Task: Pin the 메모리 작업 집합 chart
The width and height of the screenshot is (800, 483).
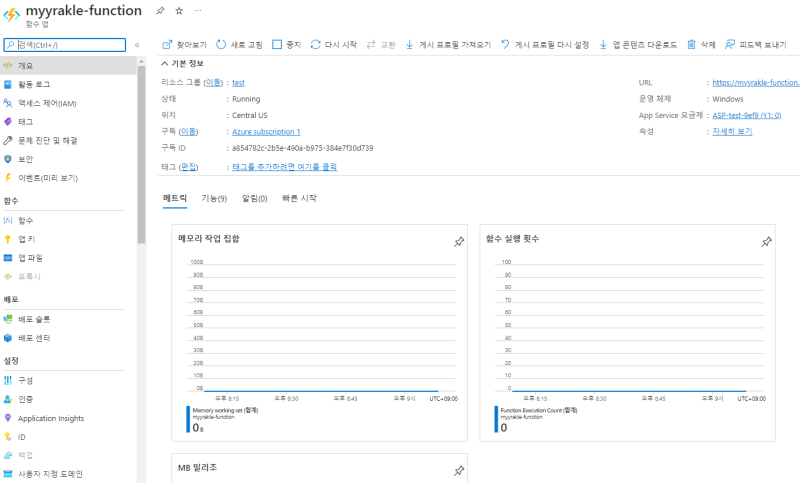Action: tap(459, 242)
